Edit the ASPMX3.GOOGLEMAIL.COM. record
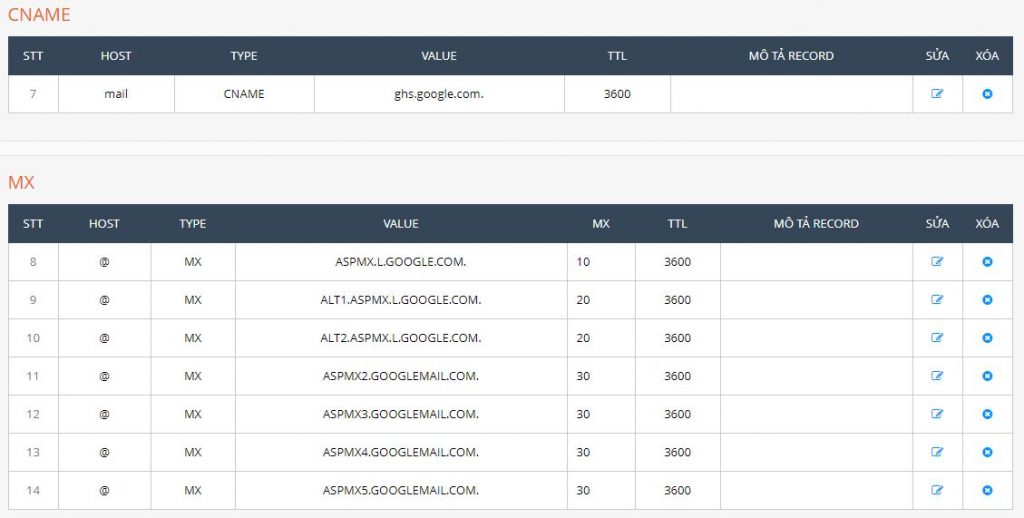 click(937, 414)
